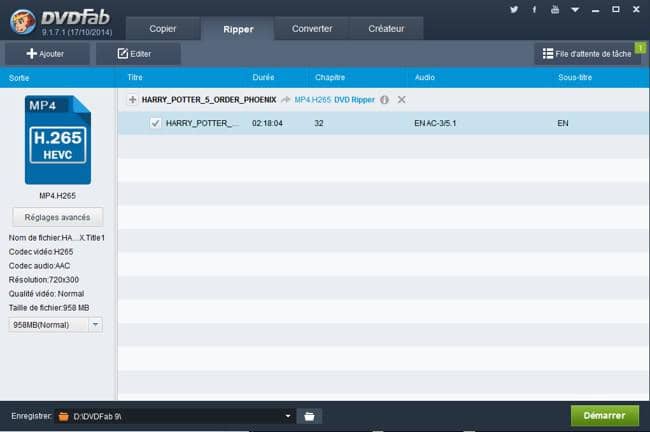Switch to the Converter tab
This screenshot has width=650, height=432.
pyautogui.click(x=312, y=28)
